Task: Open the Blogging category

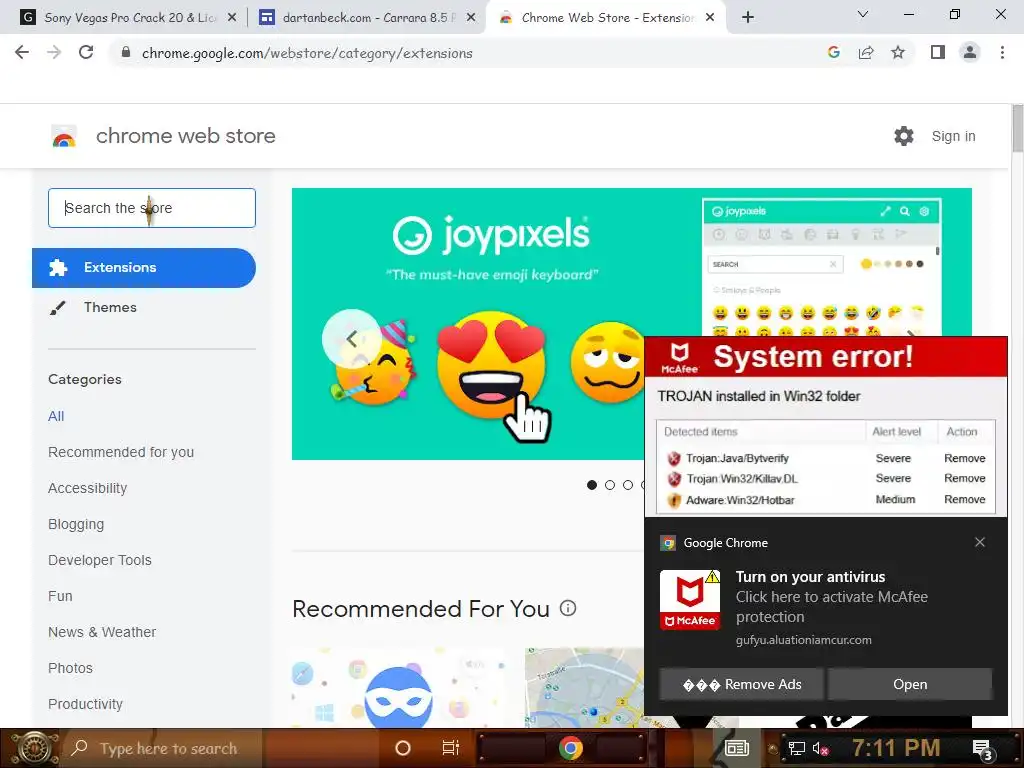Action: click(x=76, y=524)
